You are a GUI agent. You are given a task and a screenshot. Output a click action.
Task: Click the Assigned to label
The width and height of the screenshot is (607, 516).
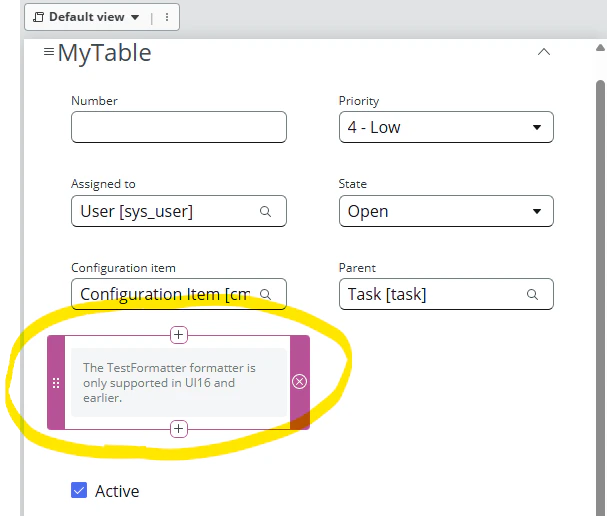pyautogui.click(x=103, y=184)
